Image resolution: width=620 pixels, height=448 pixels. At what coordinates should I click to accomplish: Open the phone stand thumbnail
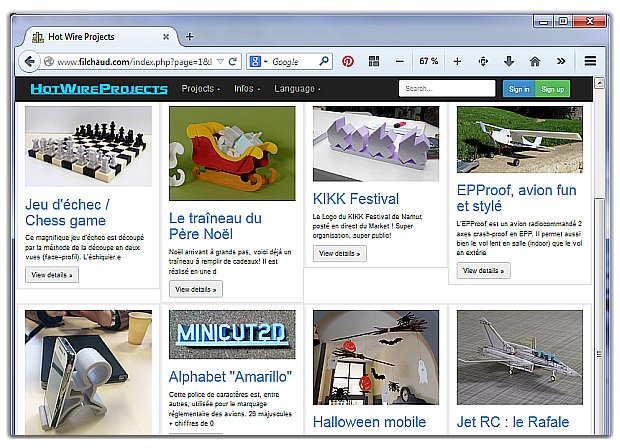pyautogui.click(x=89, y=372)
